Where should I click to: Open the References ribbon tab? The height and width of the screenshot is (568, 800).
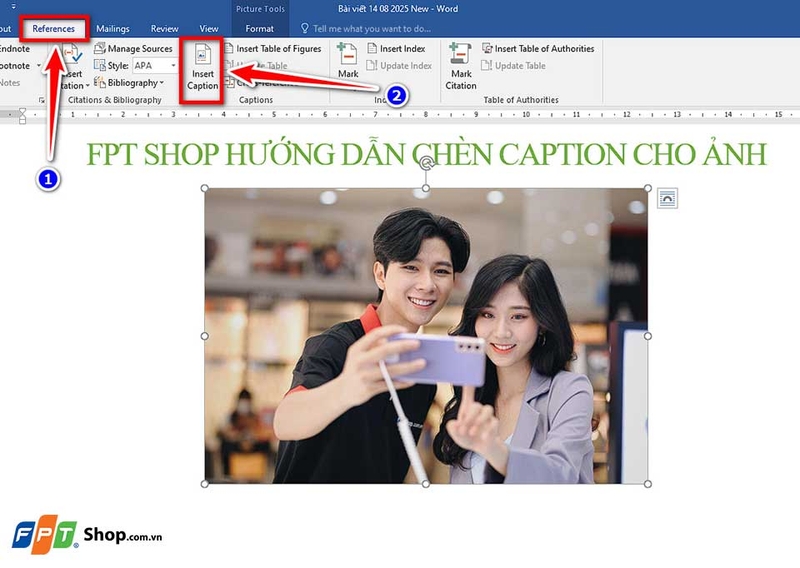(53, 29)
